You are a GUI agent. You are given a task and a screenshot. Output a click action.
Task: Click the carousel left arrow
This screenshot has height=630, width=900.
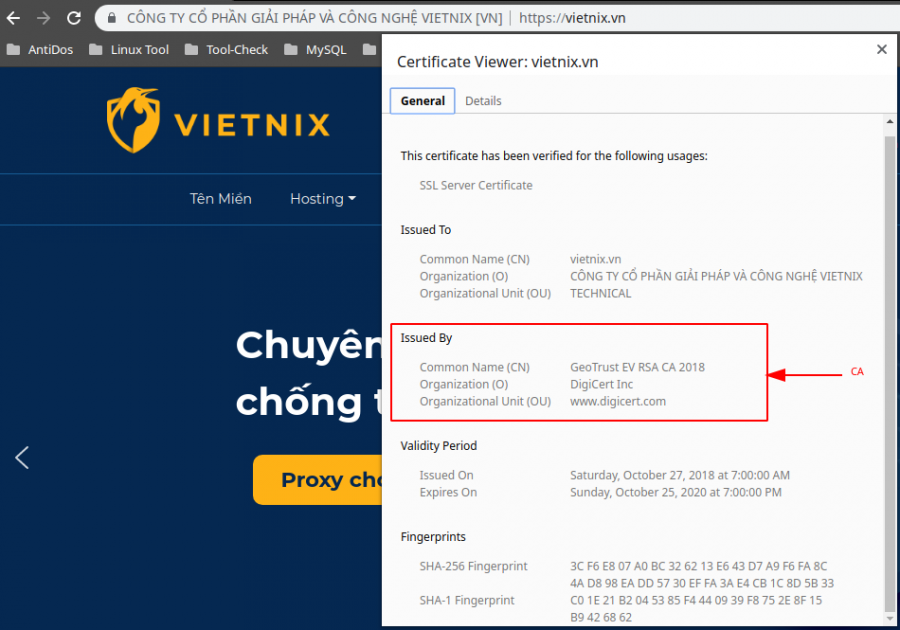pyautogui.click(x=21, y=457)
